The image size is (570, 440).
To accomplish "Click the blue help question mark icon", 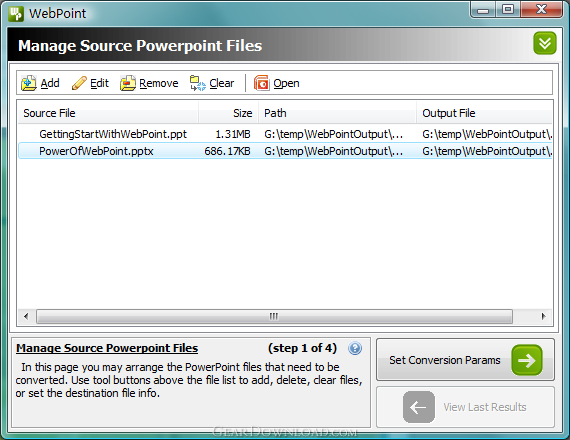I will [355, 348].
